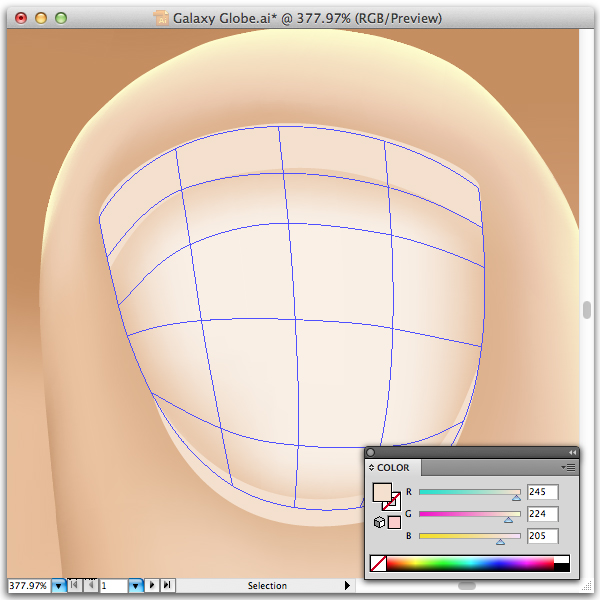Go to the first artboard
The height and width of the screenshot is (600, 600).
coord(75,585)
